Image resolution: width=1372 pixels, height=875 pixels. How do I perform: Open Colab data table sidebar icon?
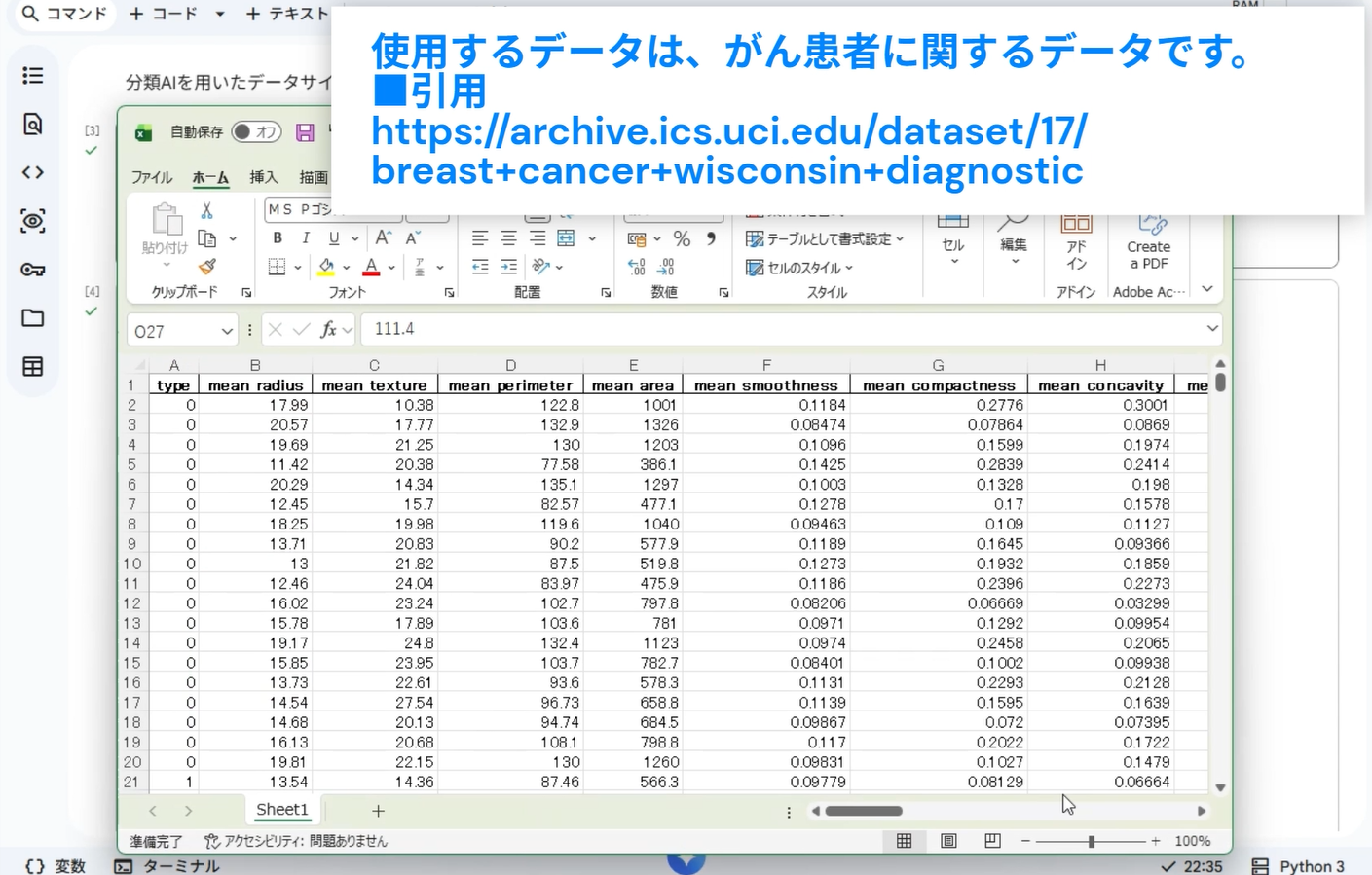click(x=33, y=367)
